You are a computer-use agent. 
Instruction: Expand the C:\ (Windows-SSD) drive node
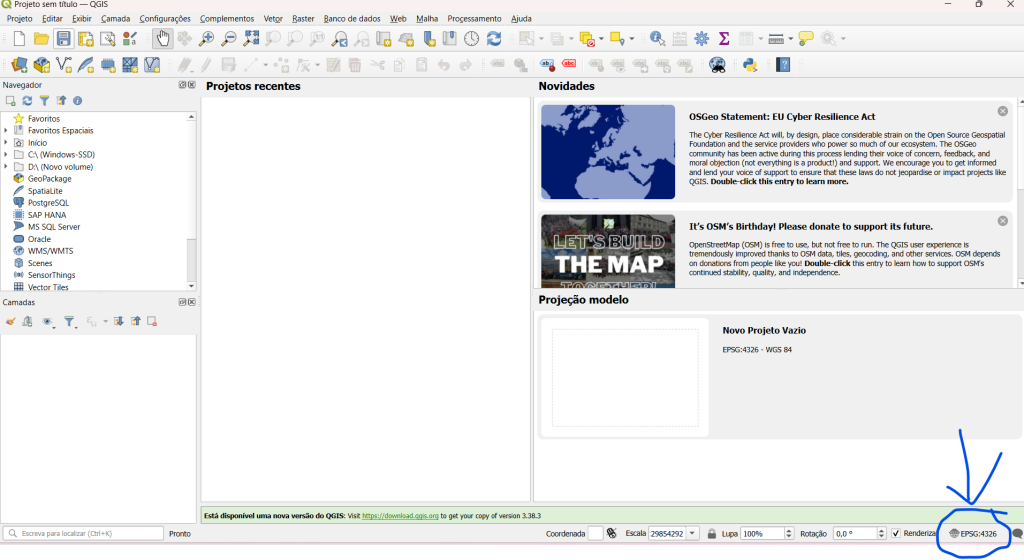(6, 155)
